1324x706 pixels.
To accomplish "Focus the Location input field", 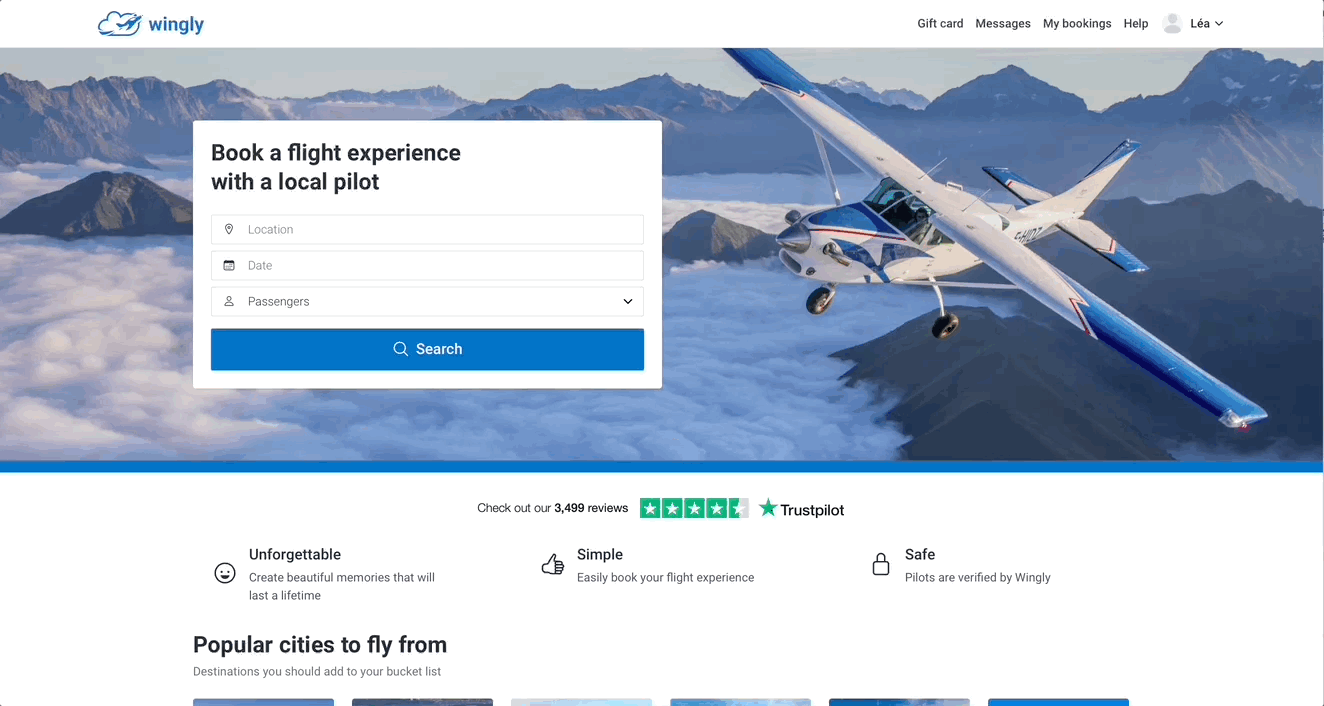I will (x=440, y=229).
